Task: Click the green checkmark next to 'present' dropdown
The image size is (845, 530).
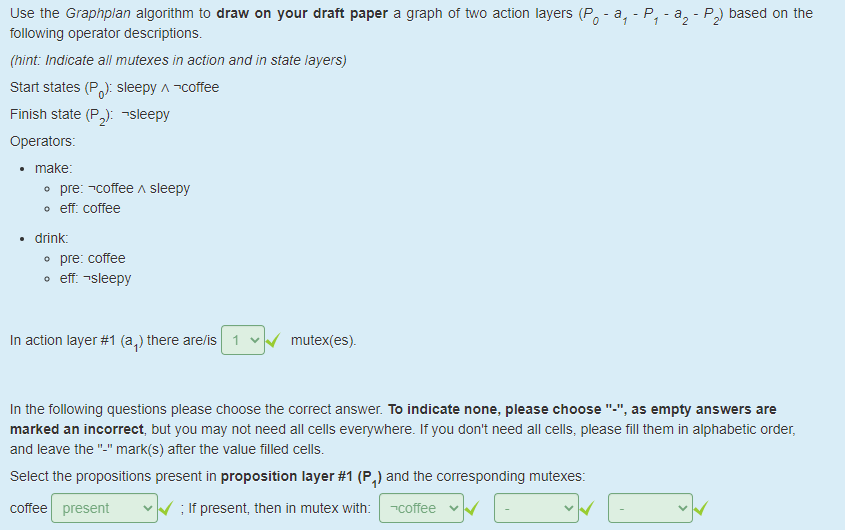Action: (166, 508)
